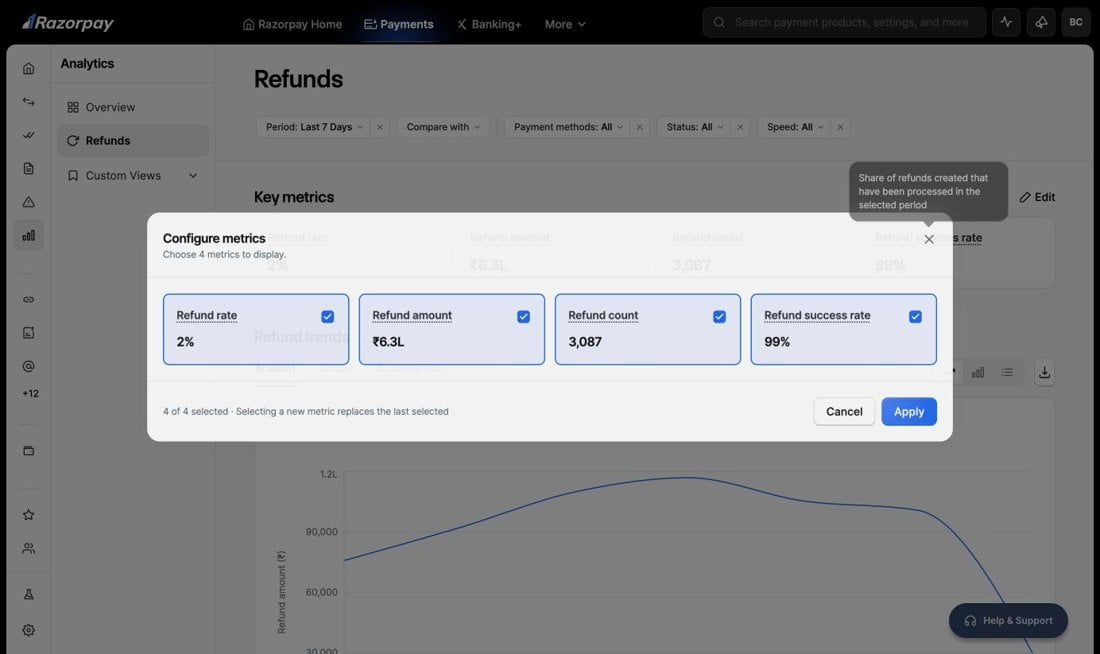Open the document icon in sidebar
The height and width of the screenshot is (654, 1100).
point(28,168)
